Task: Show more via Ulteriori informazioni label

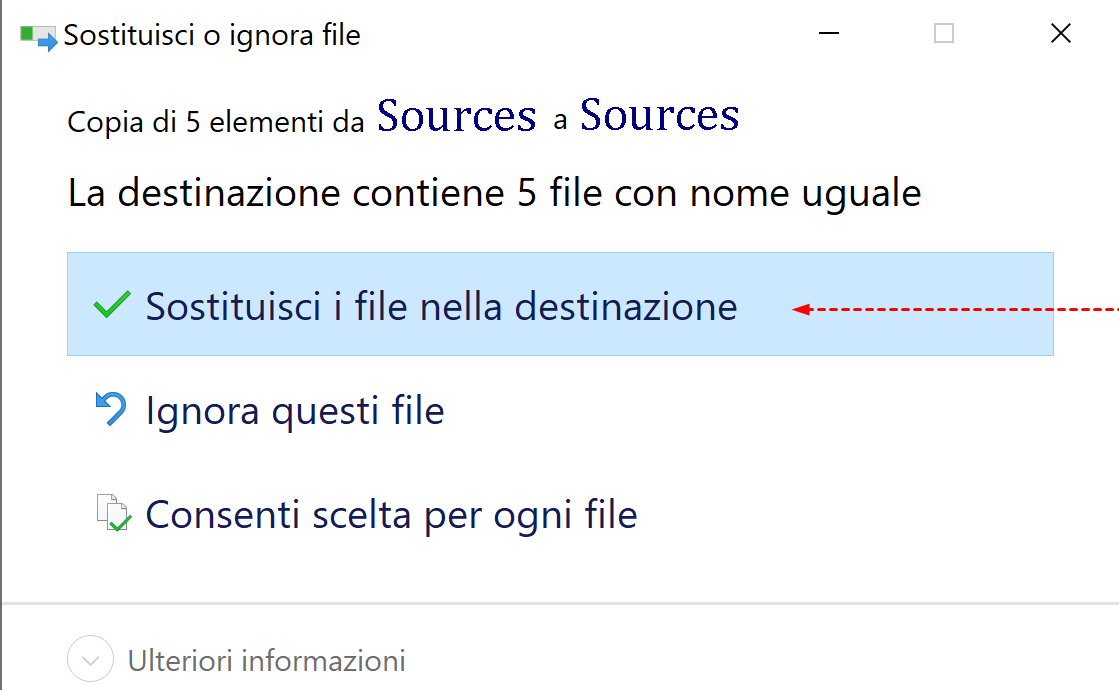Action: click(266, 661)
